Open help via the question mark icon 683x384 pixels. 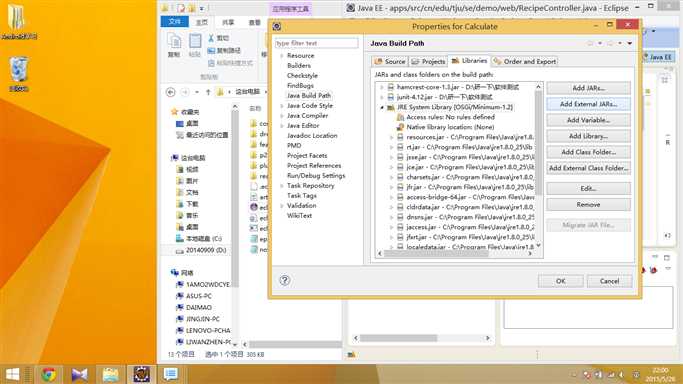click(284, 280)
